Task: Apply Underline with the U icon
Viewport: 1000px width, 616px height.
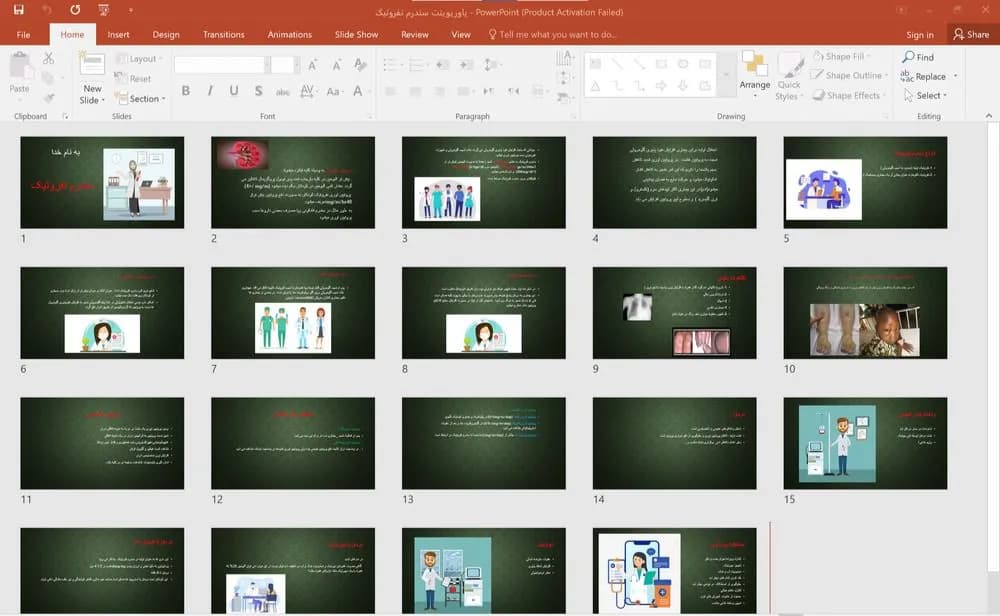Action: click(234, 91)
